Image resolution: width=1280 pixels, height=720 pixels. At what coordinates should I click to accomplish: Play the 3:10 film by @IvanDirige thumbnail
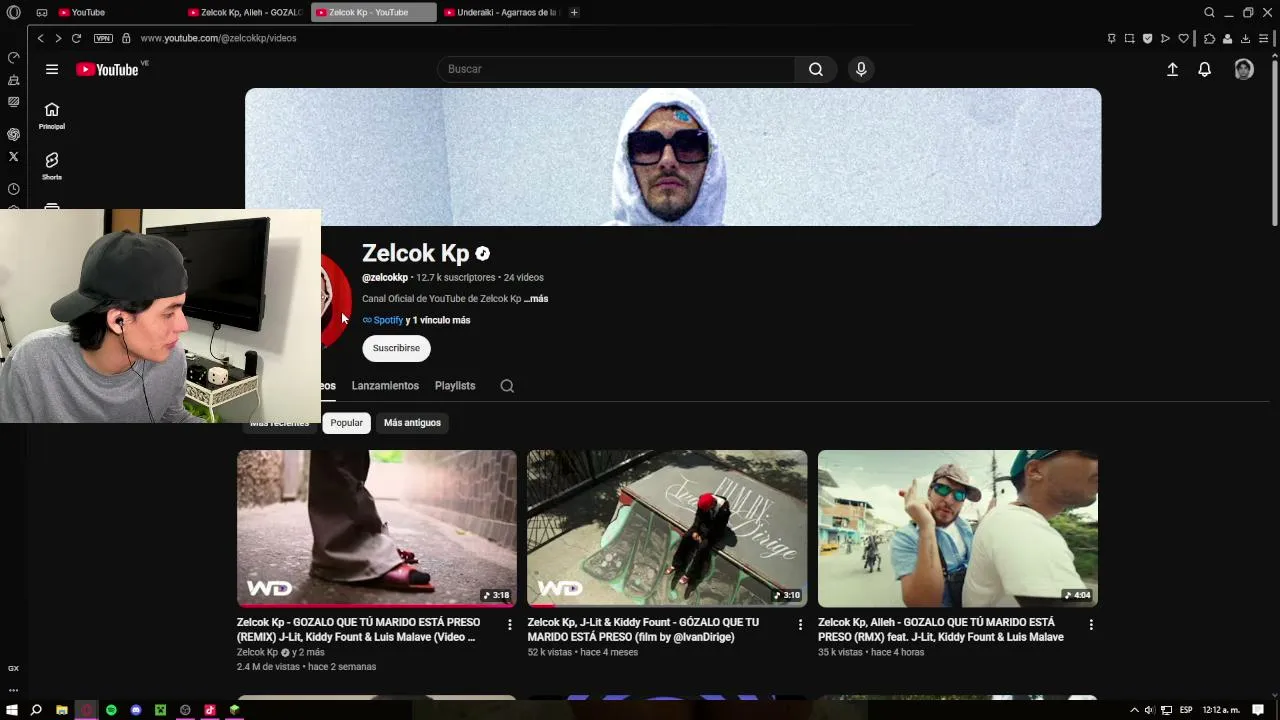[667, 528]
